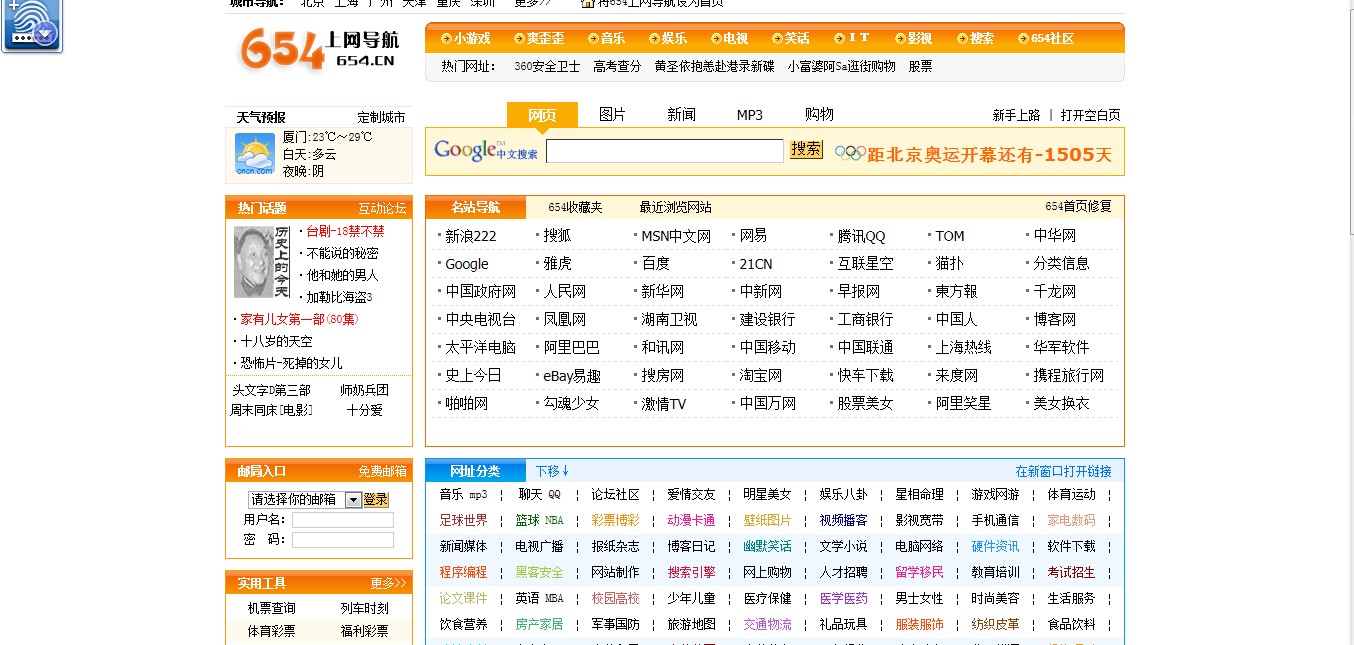Open the 搜索引擎 category link

coord(692,572)
